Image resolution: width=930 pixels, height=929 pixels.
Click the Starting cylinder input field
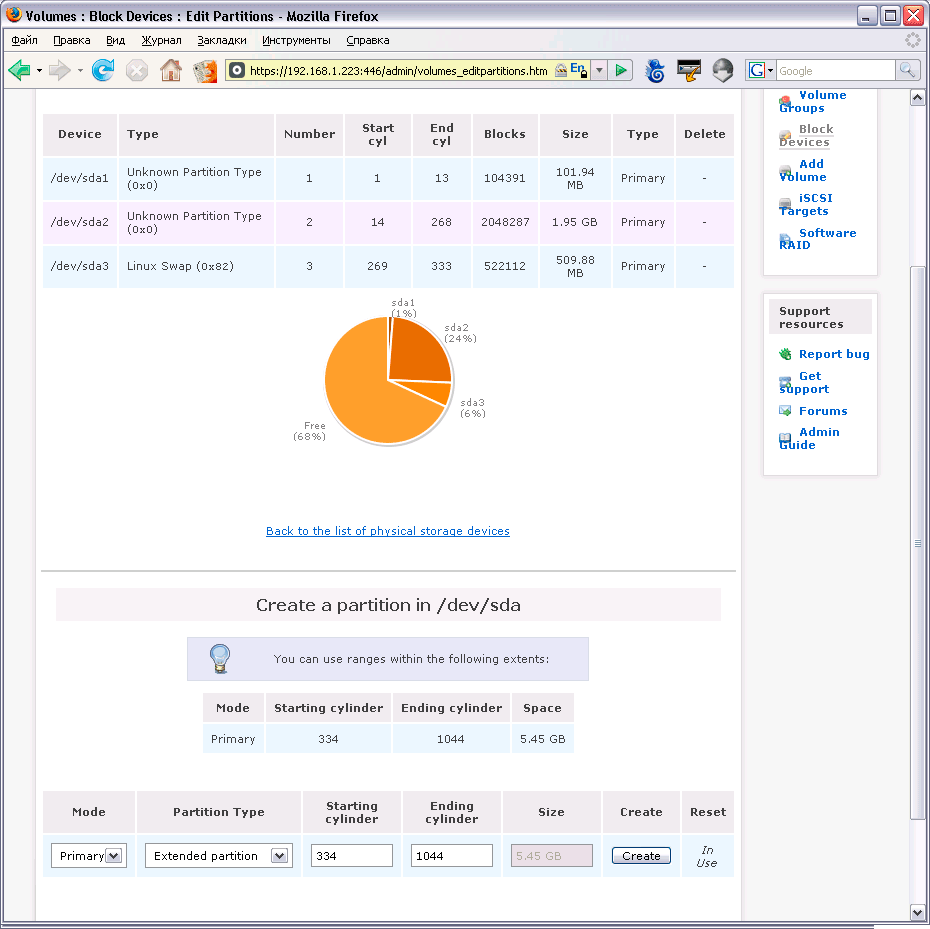351,856
